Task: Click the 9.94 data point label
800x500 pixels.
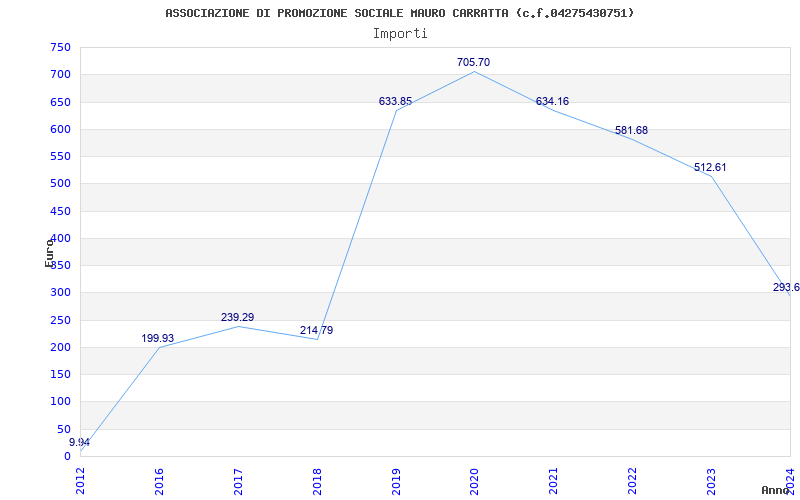Action: 80,442
